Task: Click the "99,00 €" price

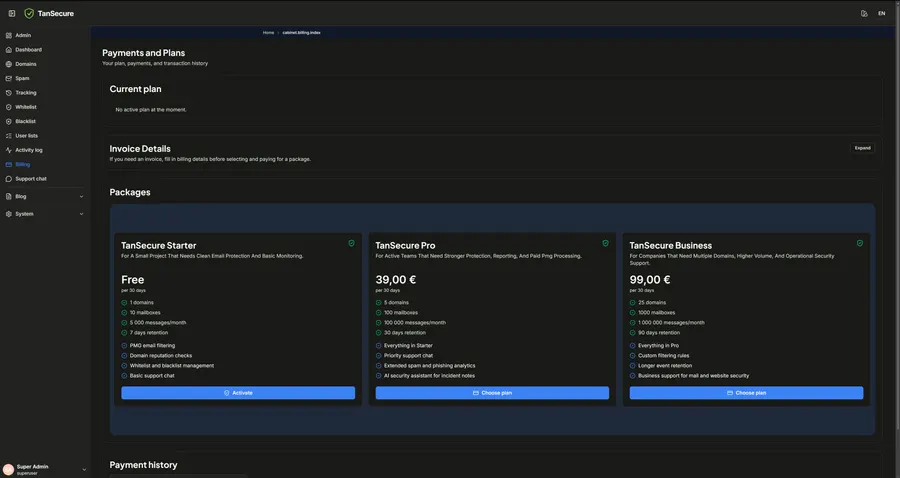Action: [x=650, y=280]
